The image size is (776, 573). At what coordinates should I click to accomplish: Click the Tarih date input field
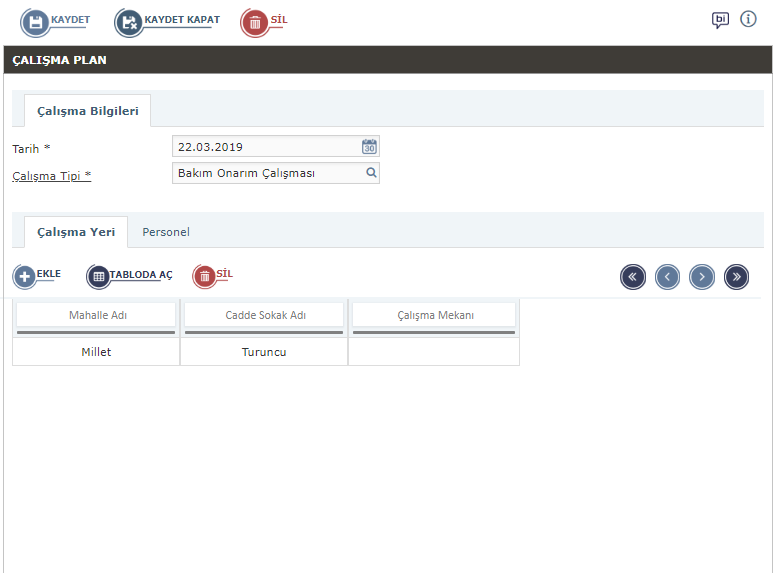265,147
